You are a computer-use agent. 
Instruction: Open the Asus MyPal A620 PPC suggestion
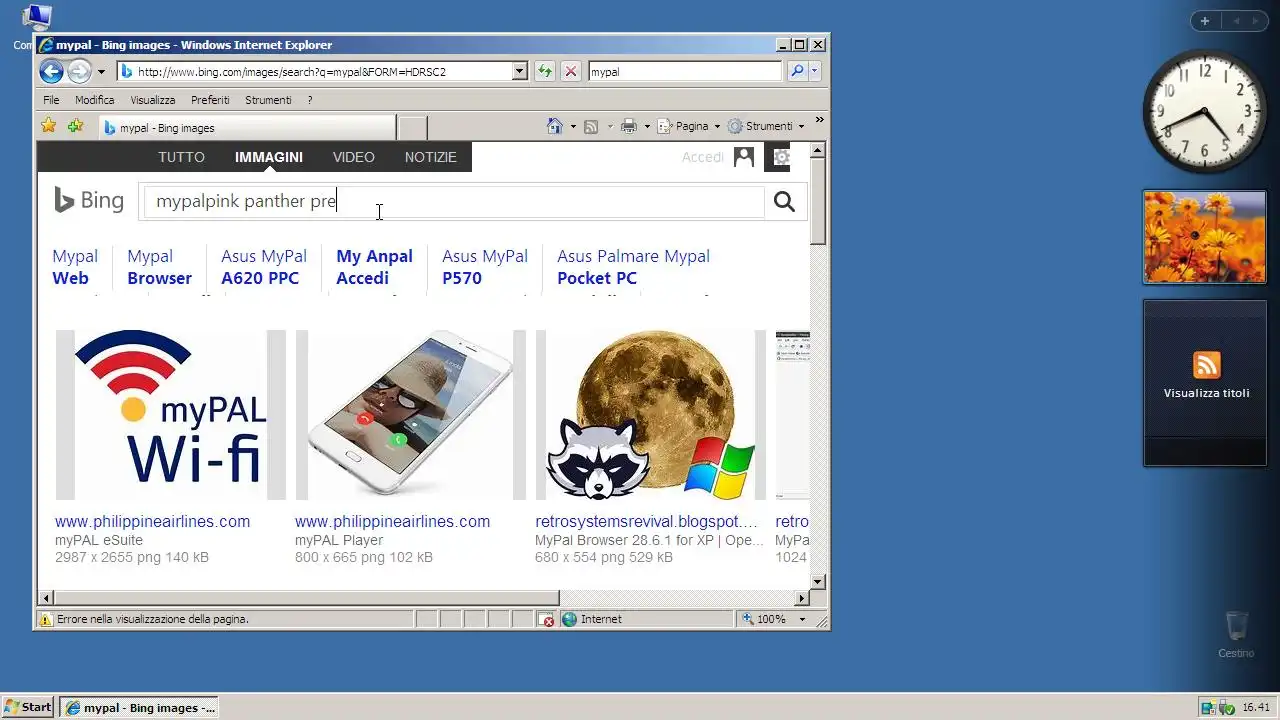(264, 267)
